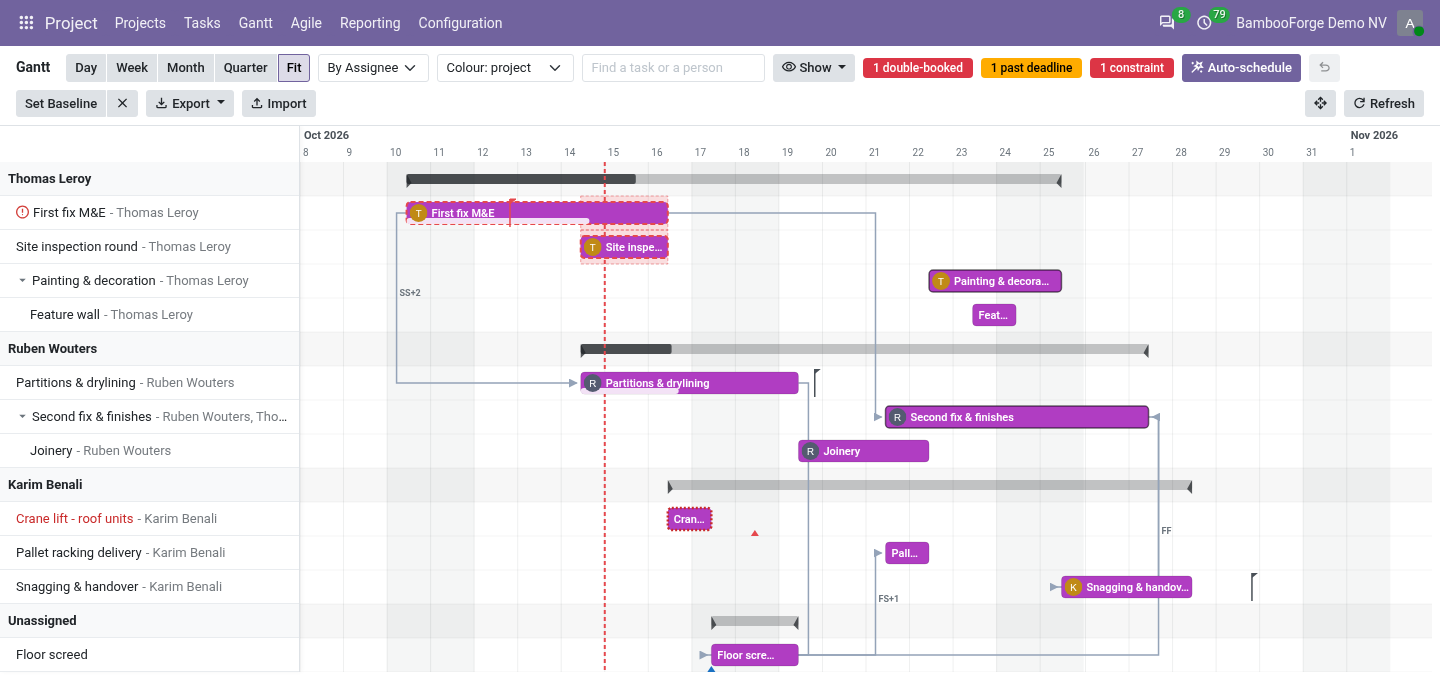This screenshot has height=696, width=1440.
Task: Open the Export dropdown
Action: point(190,103)
